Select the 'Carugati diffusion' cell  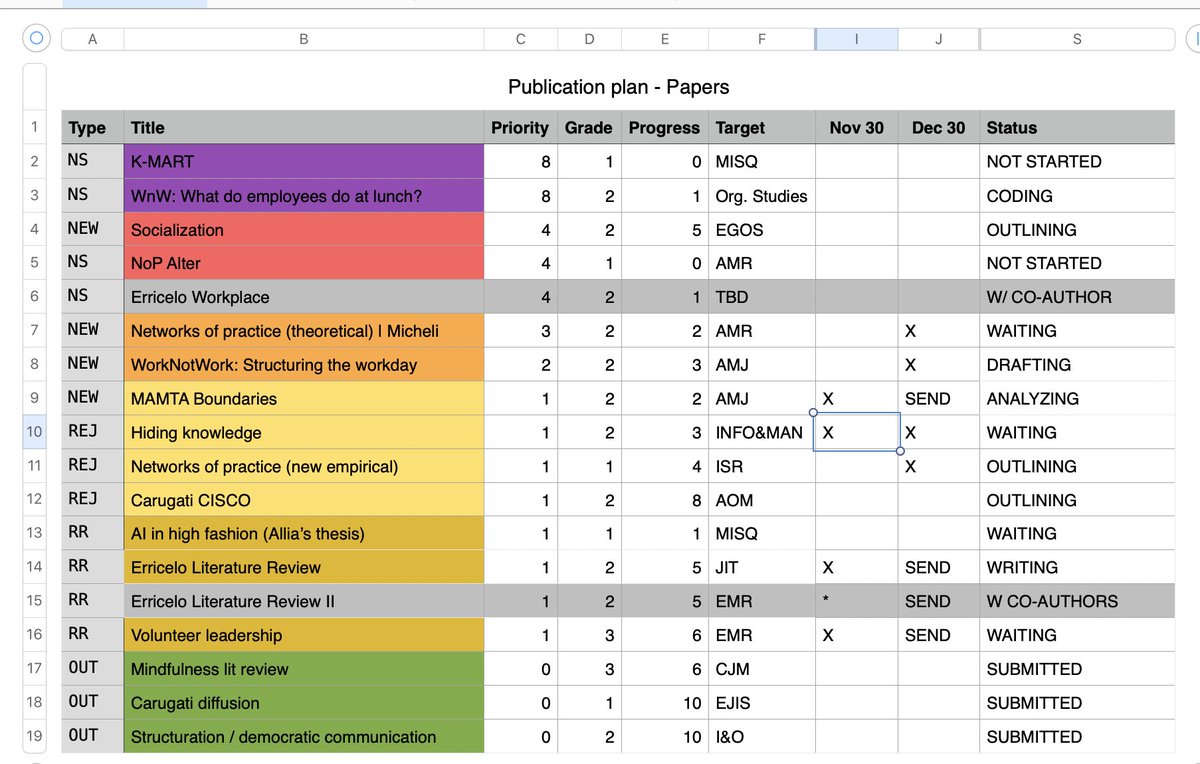(x=304, y=703)
